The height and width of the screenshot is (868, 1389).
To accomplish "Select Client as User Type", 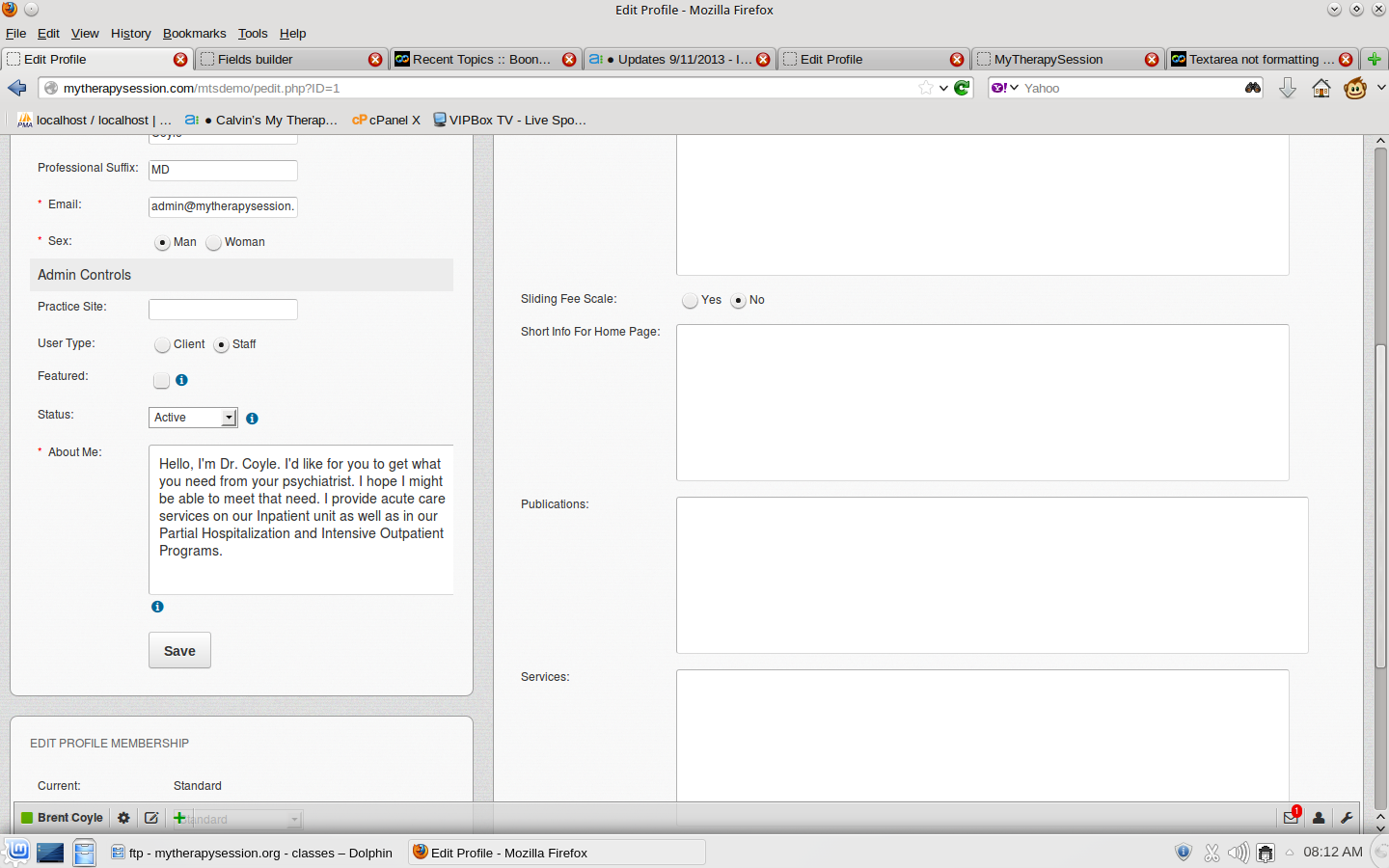I will pos(162,345).
